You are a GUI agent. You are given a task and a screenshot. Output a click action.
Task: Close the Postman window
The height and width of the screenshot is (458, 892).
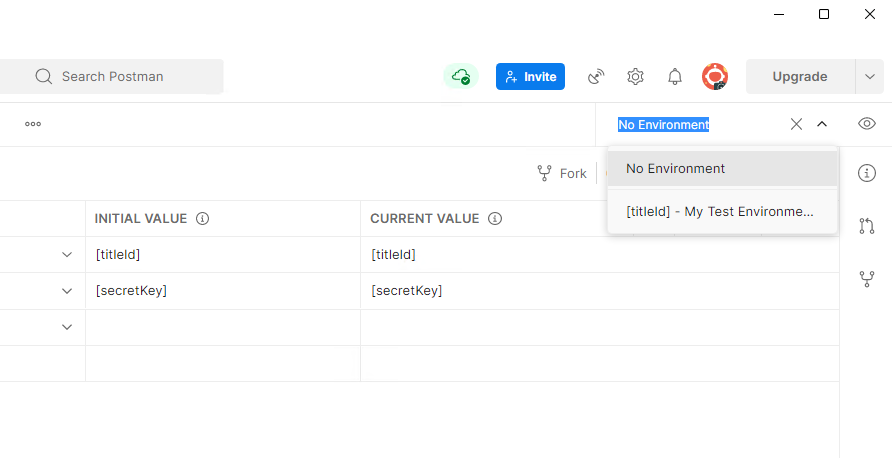(870, 14)
